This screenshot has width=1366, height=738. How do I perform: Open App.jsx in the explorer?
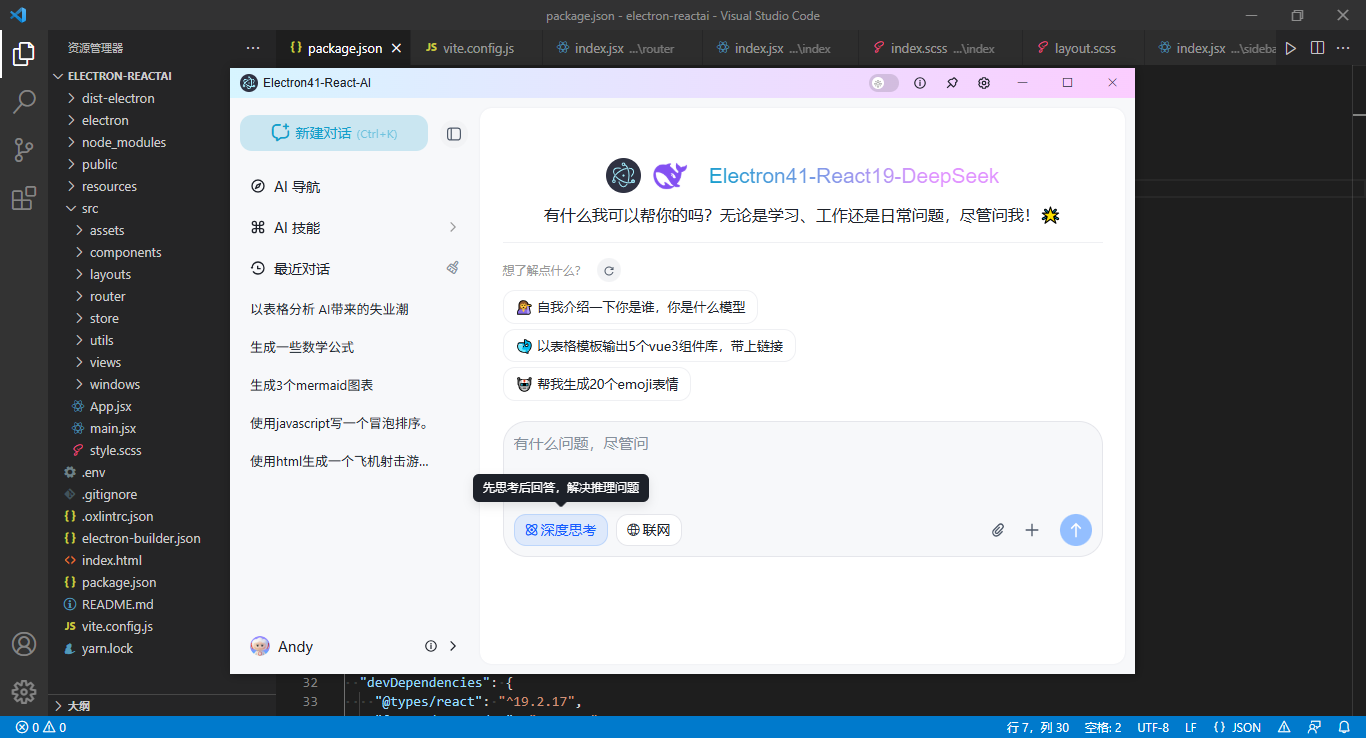110,406
